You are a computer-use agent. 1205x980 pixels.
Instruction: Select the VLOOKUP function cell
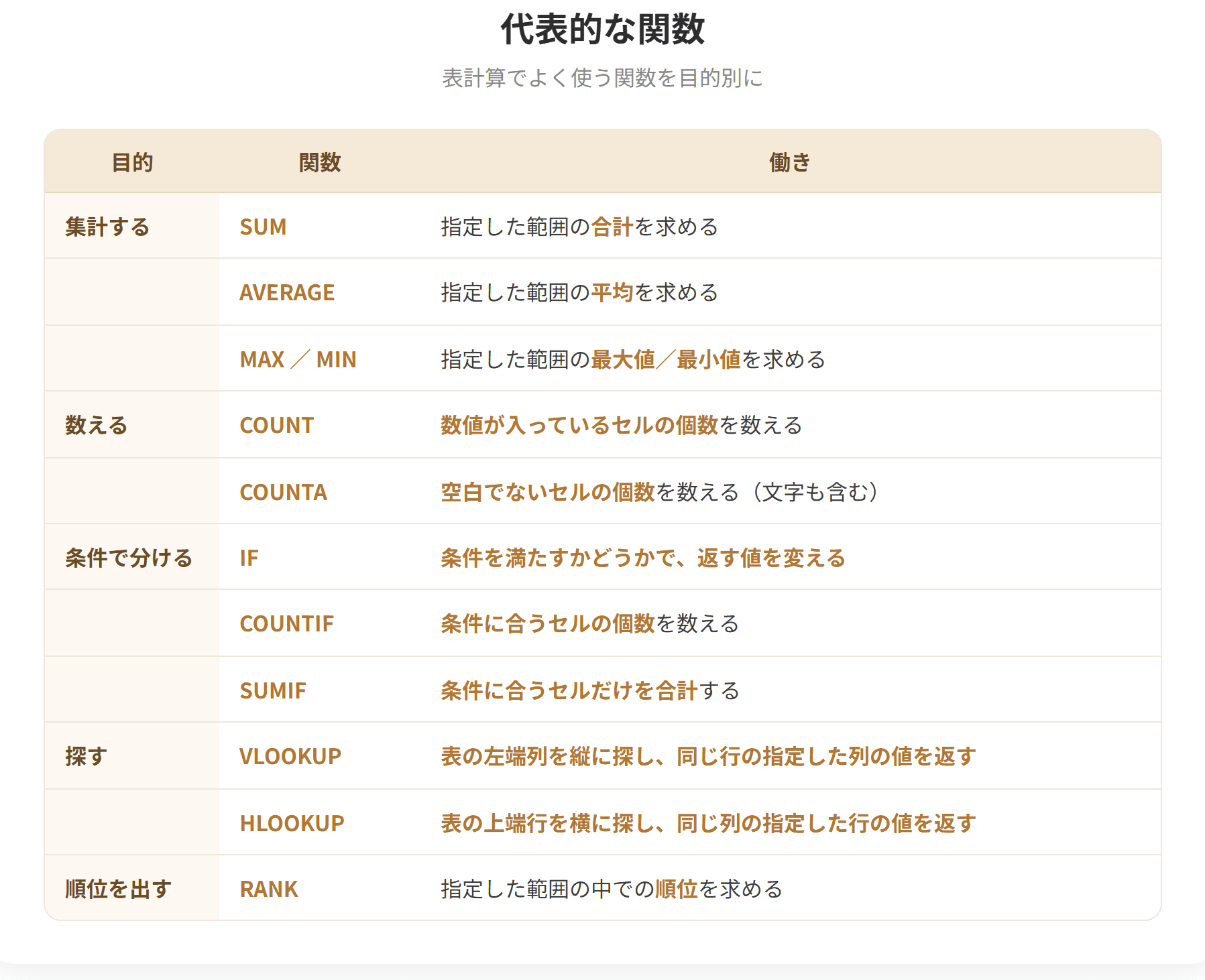coord(319,756)
